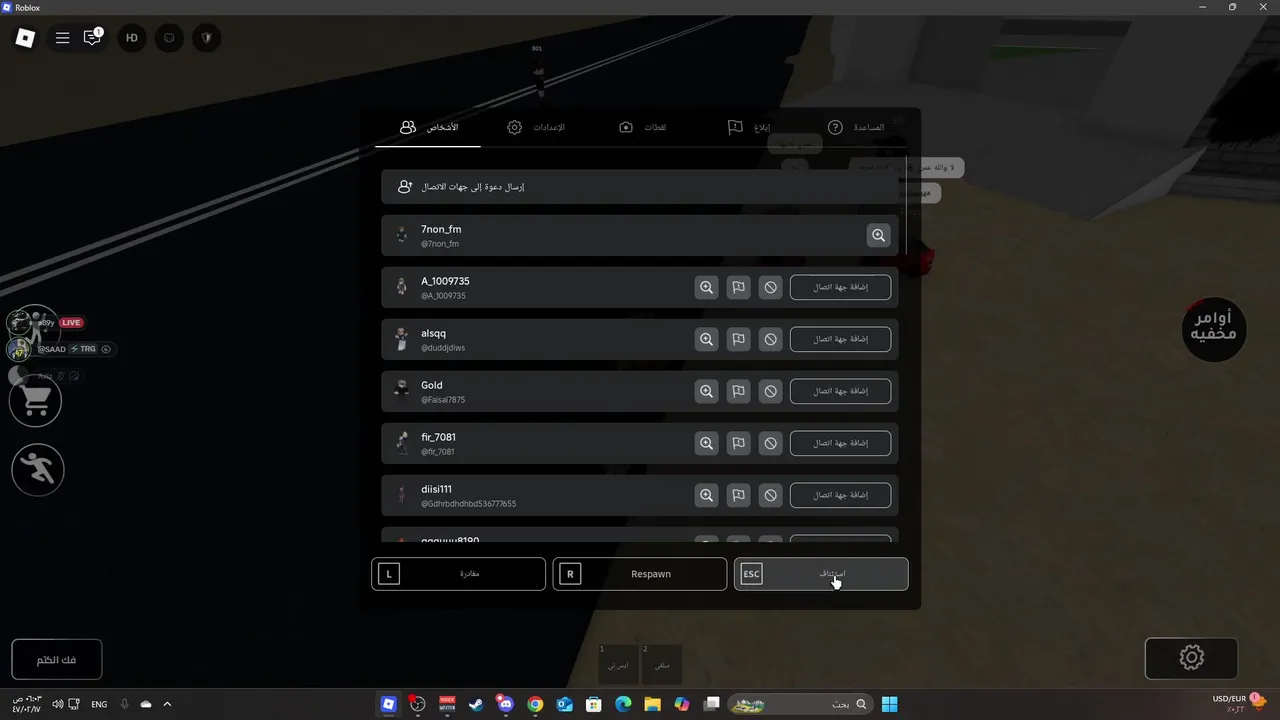Open the chat icon with notification badge
1280x720 pixels.
92,38
